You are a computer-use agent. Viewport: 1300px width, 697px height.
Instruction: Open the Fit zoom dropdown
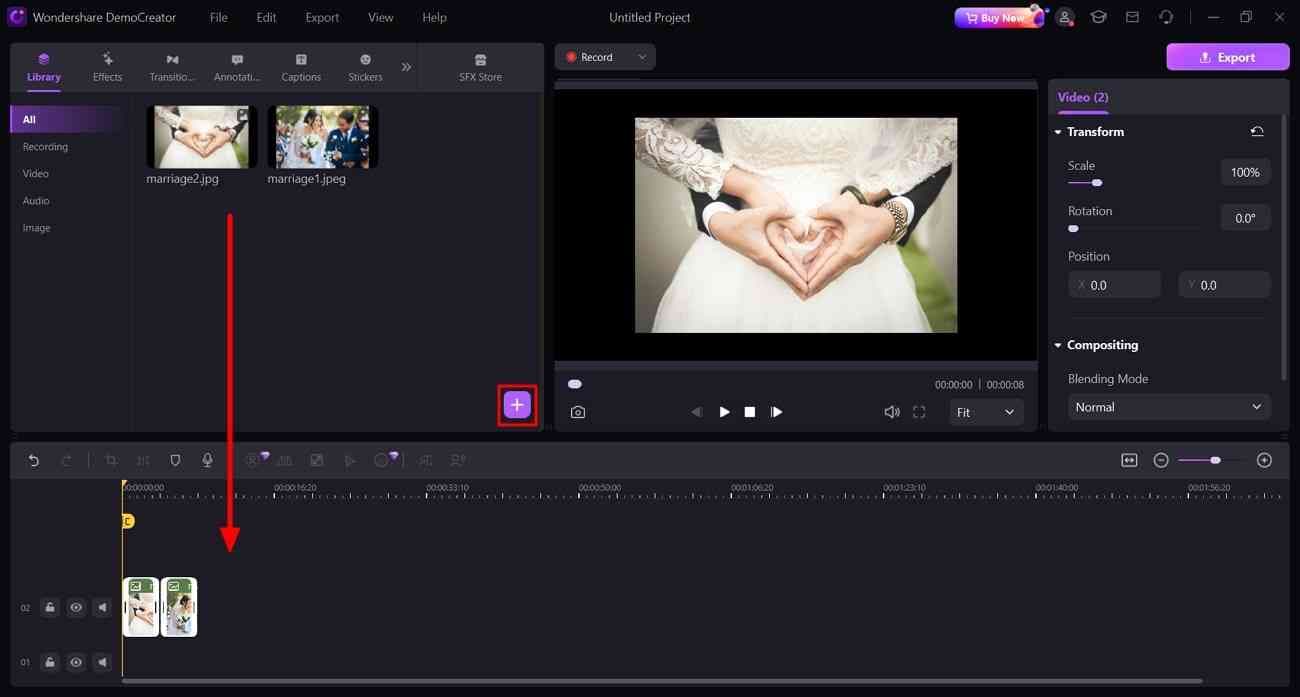pos(986,412)
